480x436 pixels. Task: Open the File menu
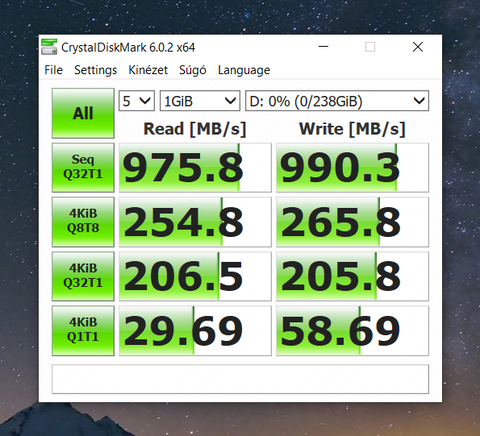click(x=53, y=70)
